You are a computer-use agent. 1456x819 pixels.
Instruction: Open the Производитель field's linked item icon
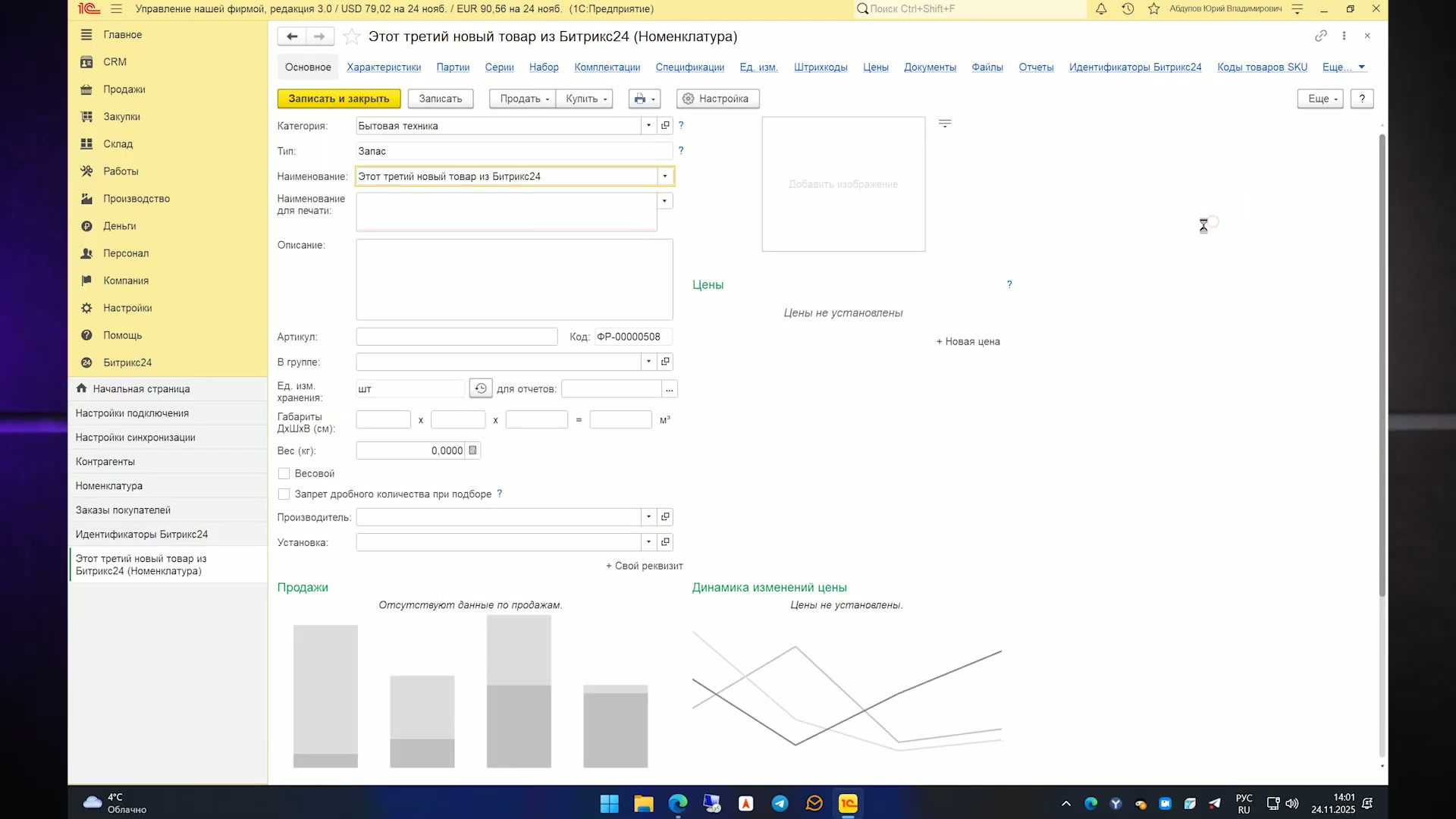[x=665, y=517]
